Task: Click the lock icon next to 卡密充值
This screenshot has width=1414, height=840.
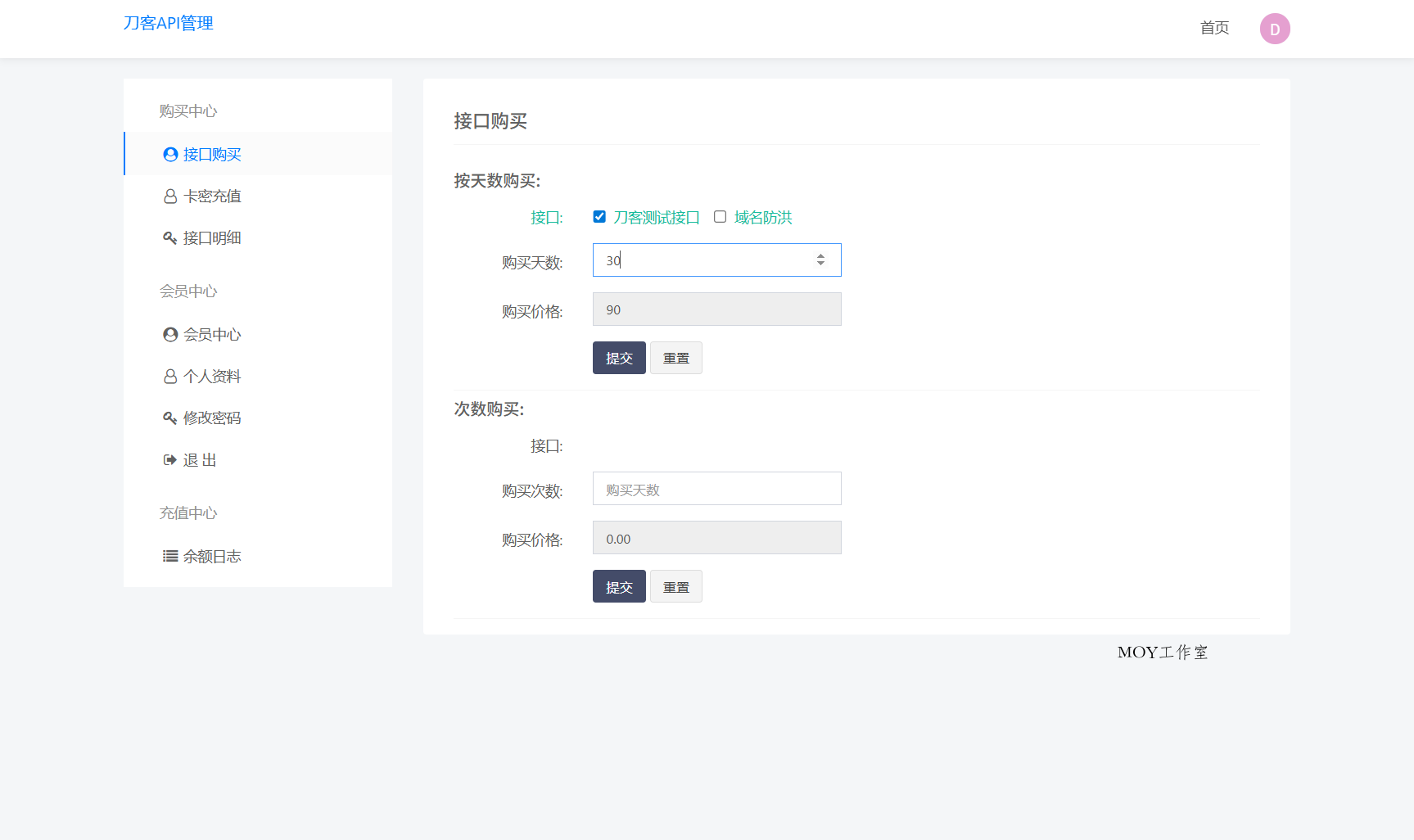Action: click(170, 196)
